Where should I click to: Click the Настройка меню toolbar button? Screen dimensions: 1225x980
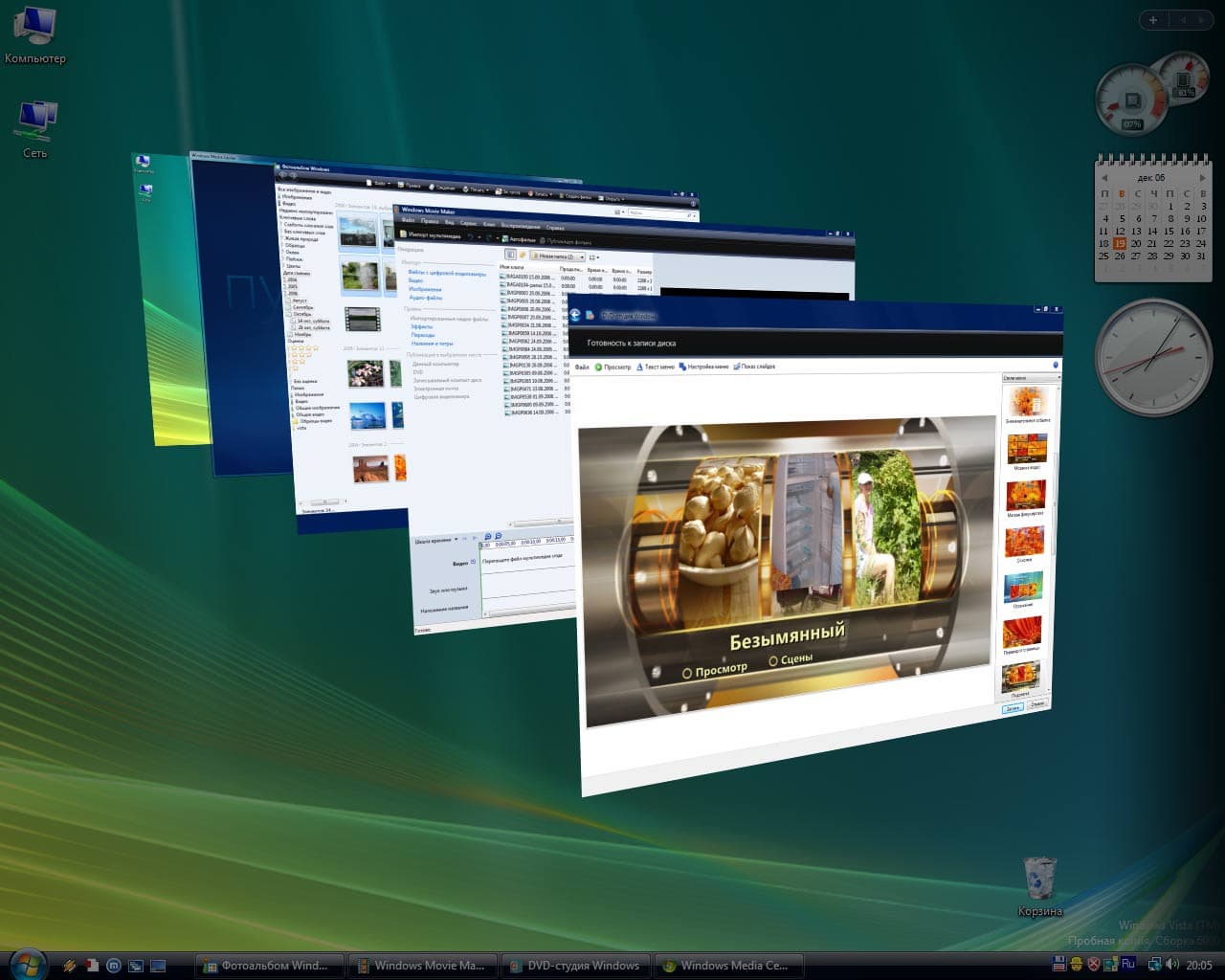coord(703,367)
